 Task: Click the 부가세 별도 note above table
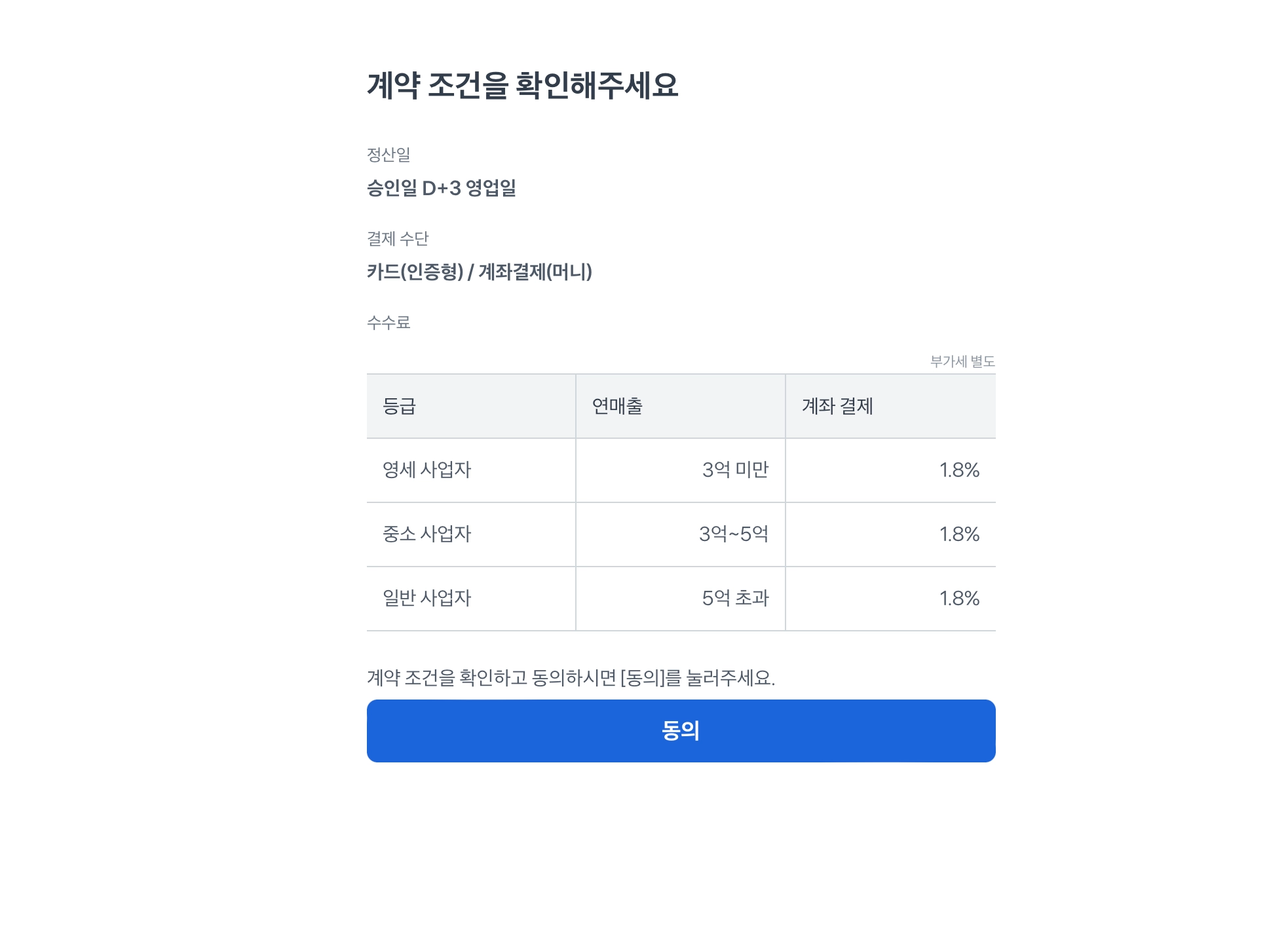(962, 361)
